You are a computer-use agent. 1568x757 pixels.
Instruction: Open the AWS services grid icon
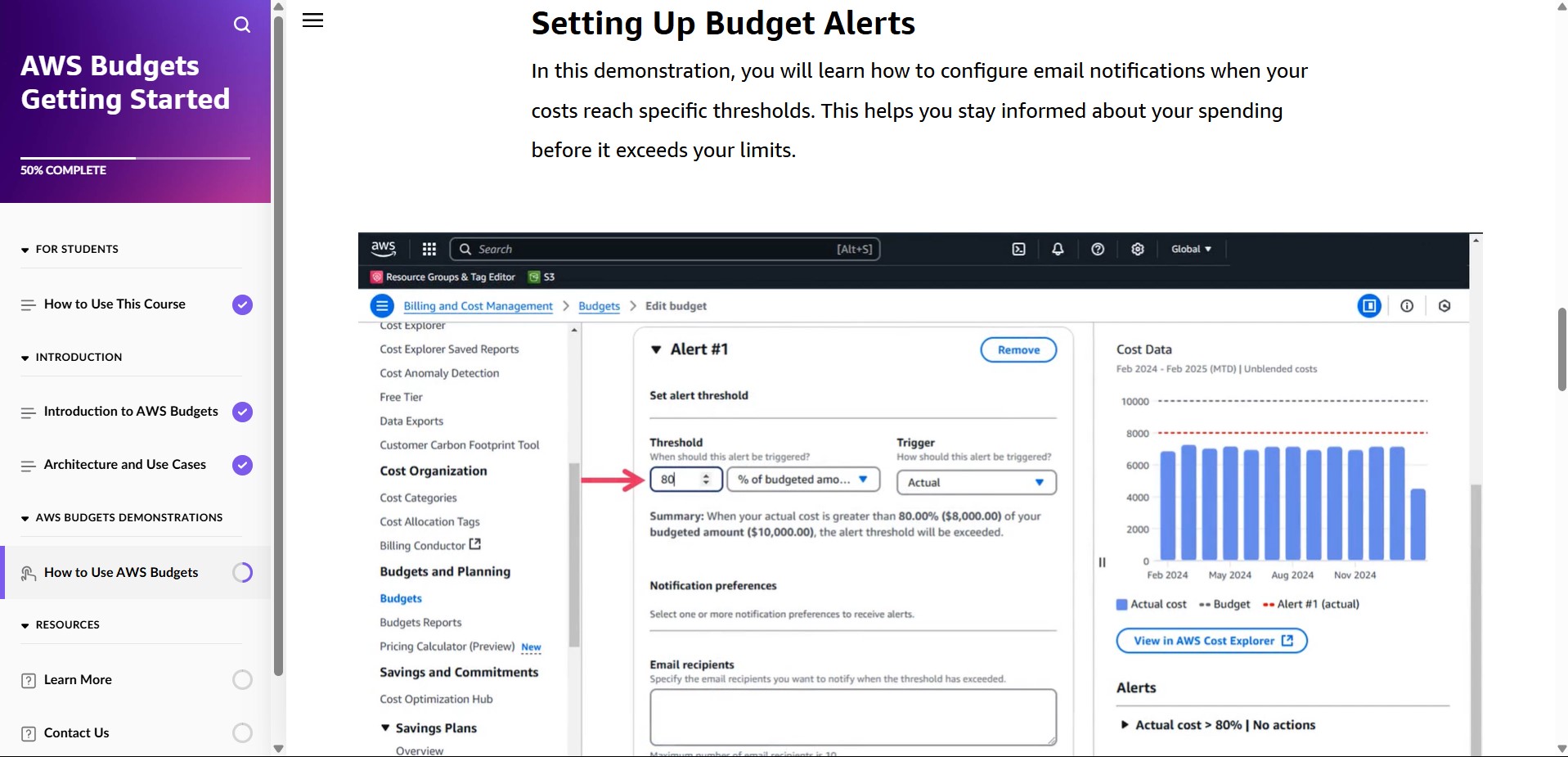click(x=429, y=249)
